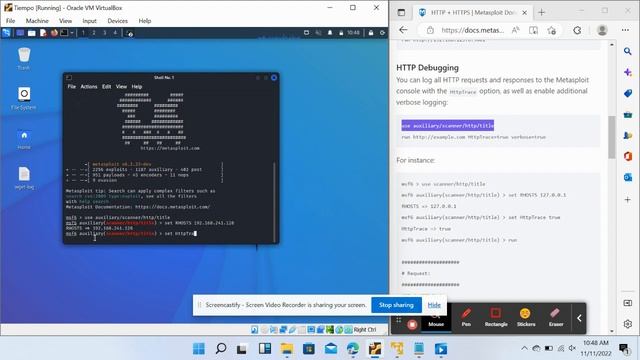Screen dimensions: 640x360
Task: Open the Kali applications menu in the panel
Action: coord(7,33)
